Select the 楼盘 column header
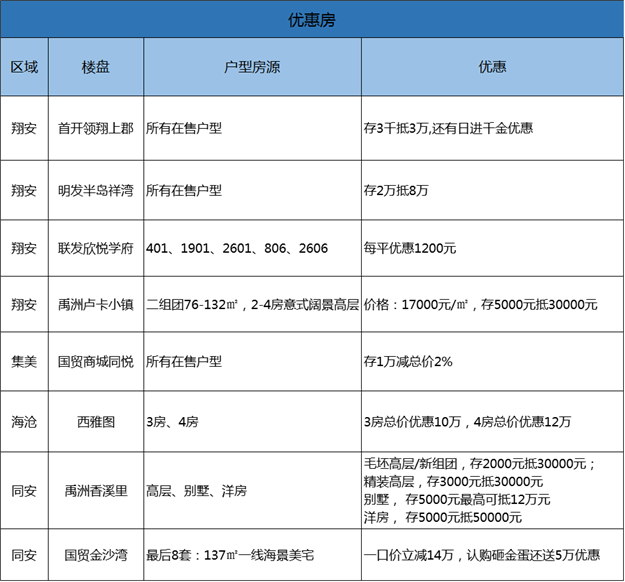 tap(96, 67)
